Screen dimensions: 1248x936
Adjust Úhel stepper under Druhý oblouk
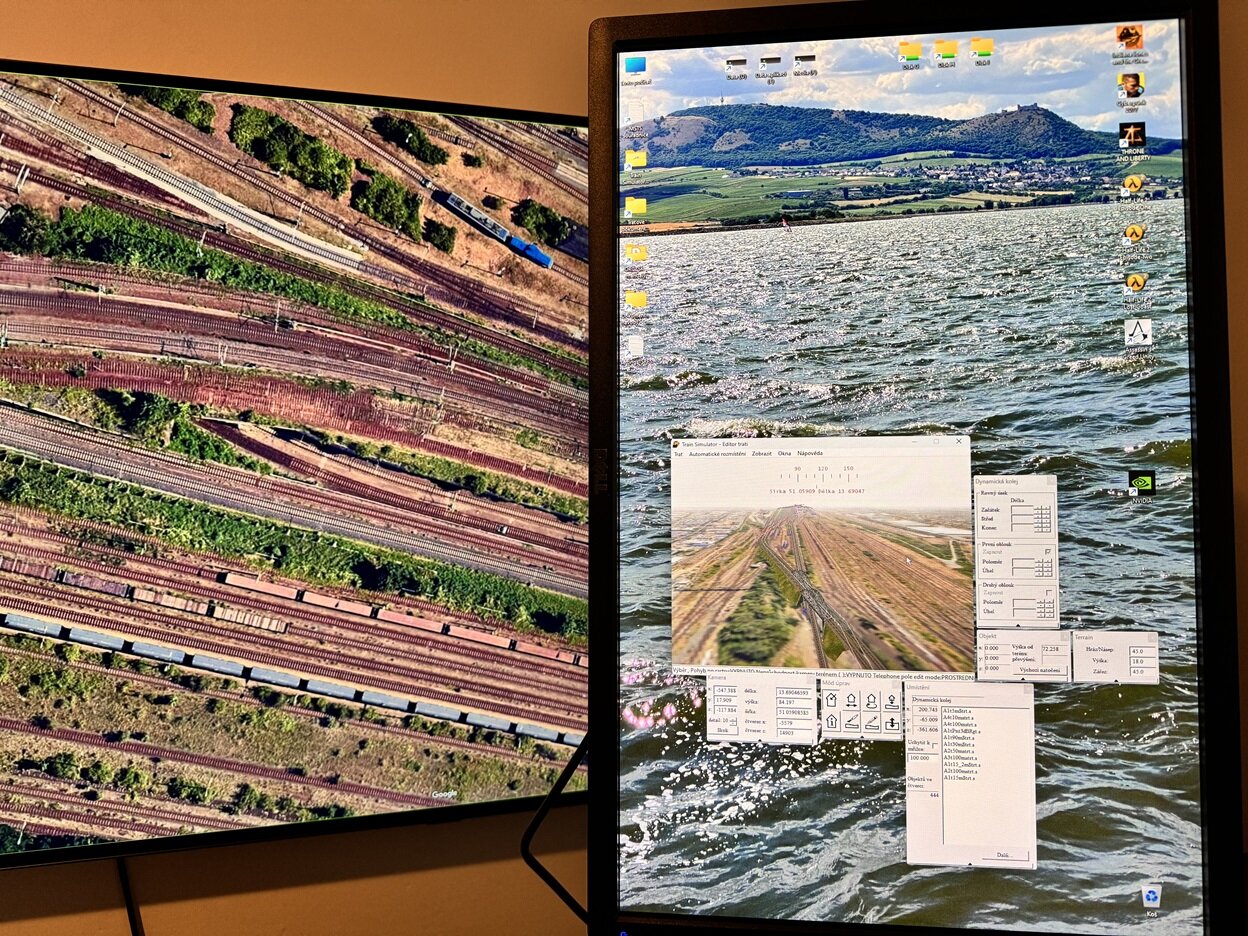pos(1045,611)
